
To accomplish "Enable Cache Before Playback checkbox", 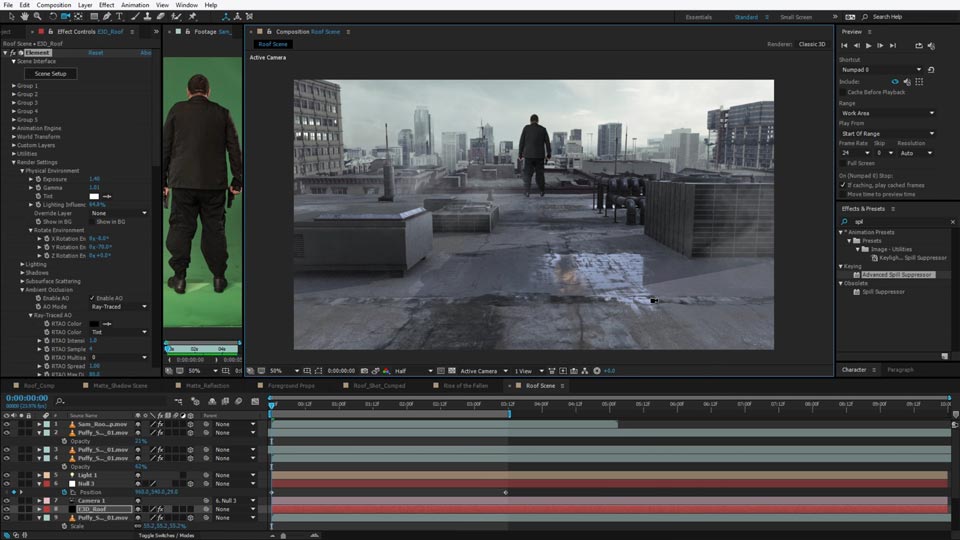I will tap(843, 92).
